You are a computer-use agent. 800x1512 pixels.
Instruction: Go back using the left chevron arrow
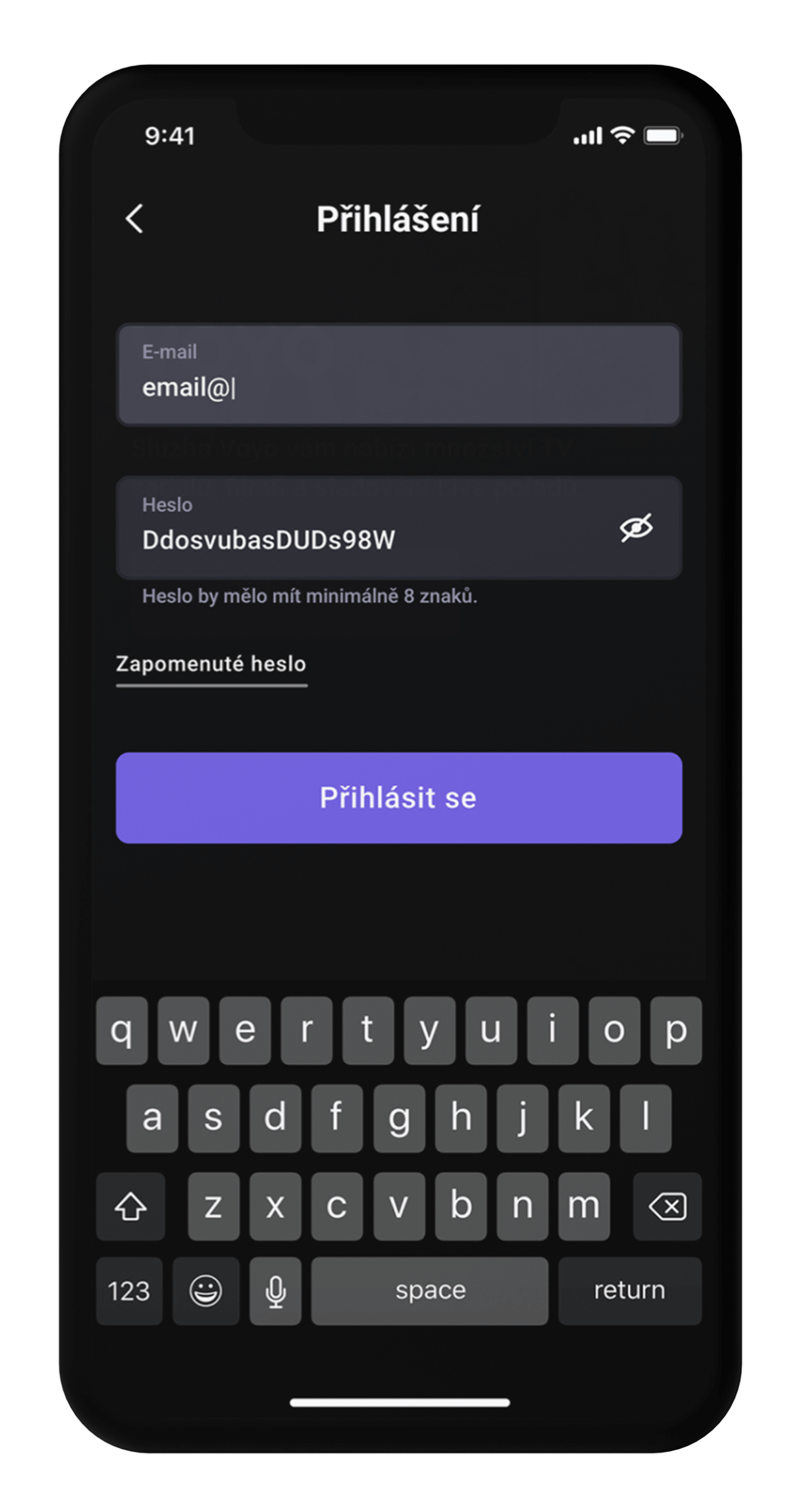[135, 219]
